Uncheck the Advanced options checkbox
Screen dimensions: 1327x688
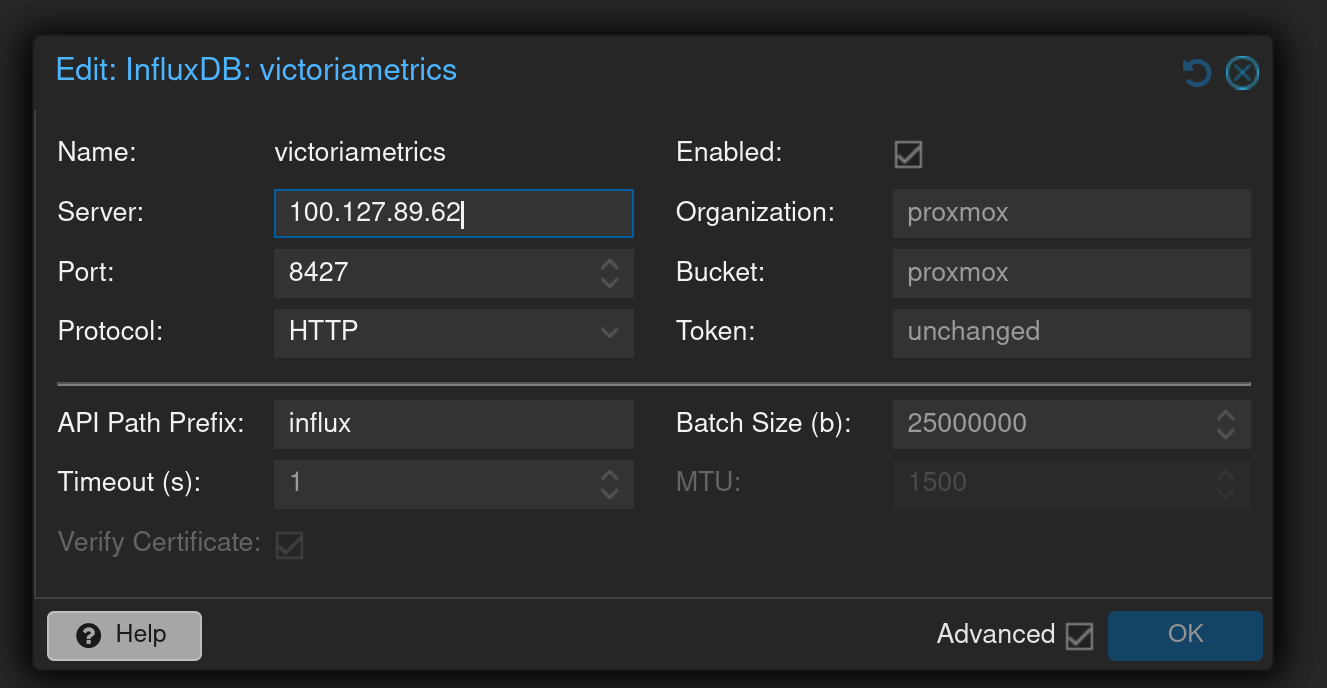click(1079, 636)
